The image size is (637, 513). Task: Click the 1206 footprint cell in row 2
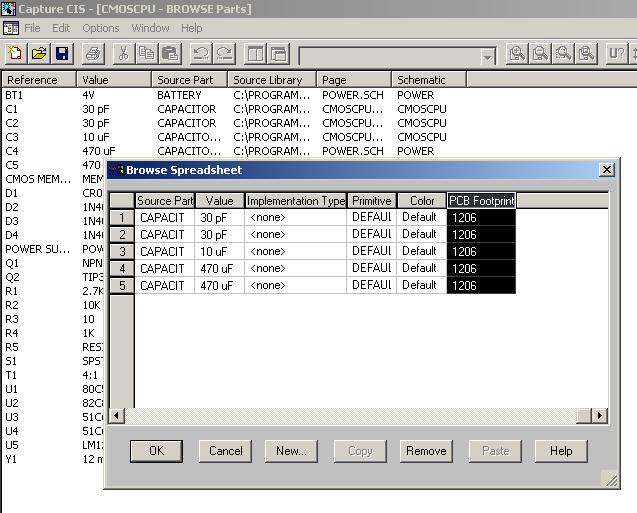pyautogui.click(x=481, y=234)
